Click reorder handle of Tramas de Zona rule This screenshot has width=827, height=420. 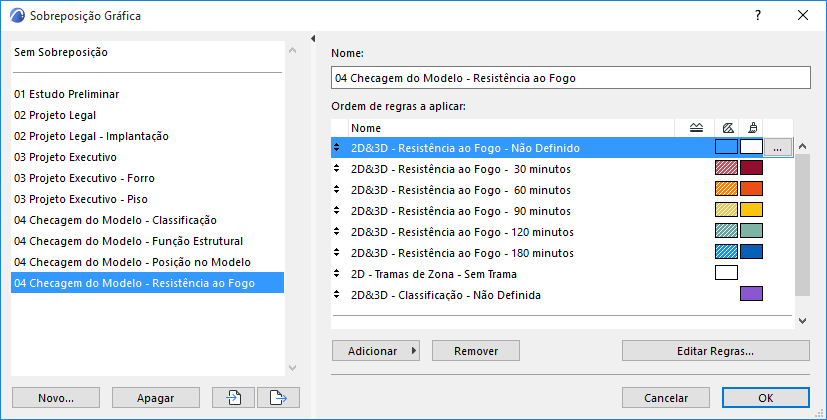pos(337,273)
